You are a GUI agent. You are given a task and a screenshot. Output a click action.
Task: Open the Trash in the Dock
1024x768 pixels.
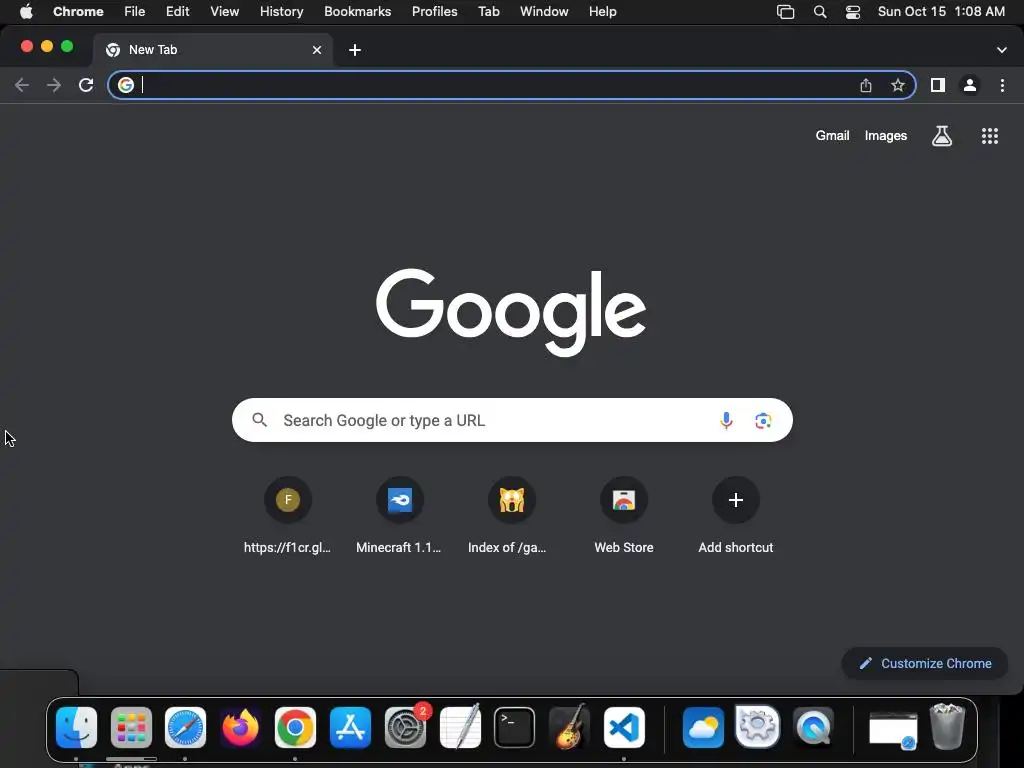tap(947, 726)
